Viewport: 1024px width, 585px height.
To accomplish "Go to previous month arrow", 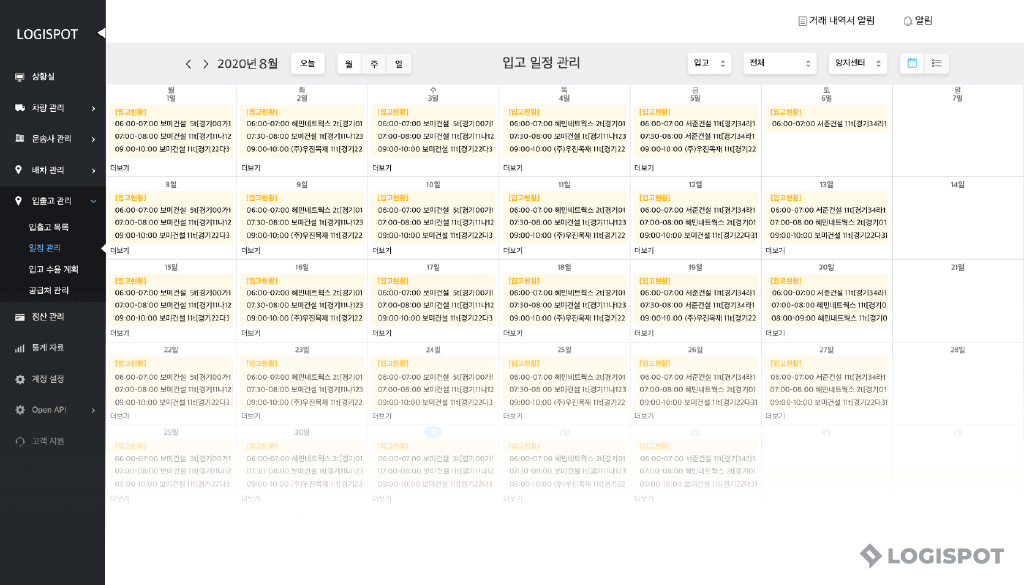I will coord(188,64).
